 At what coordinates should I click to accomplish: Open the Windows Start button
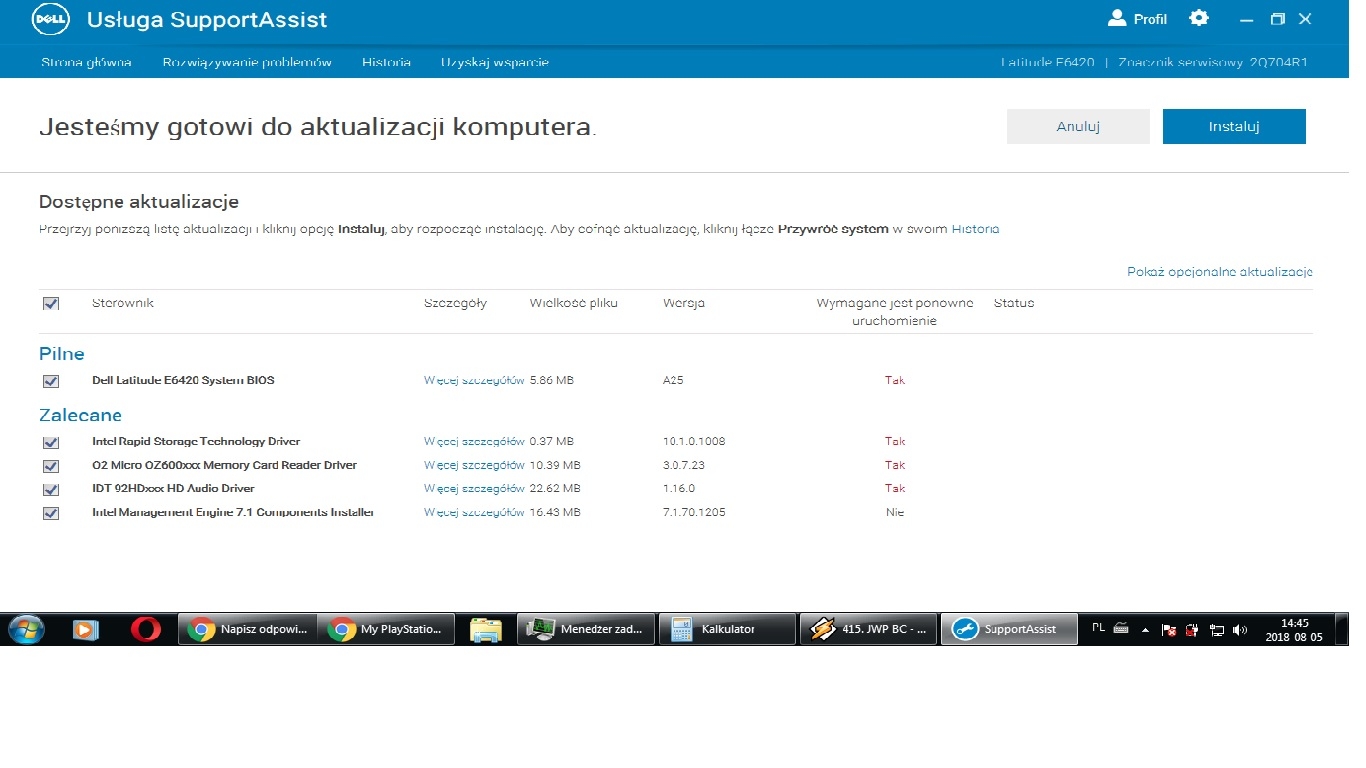click(x=27, y=629)
